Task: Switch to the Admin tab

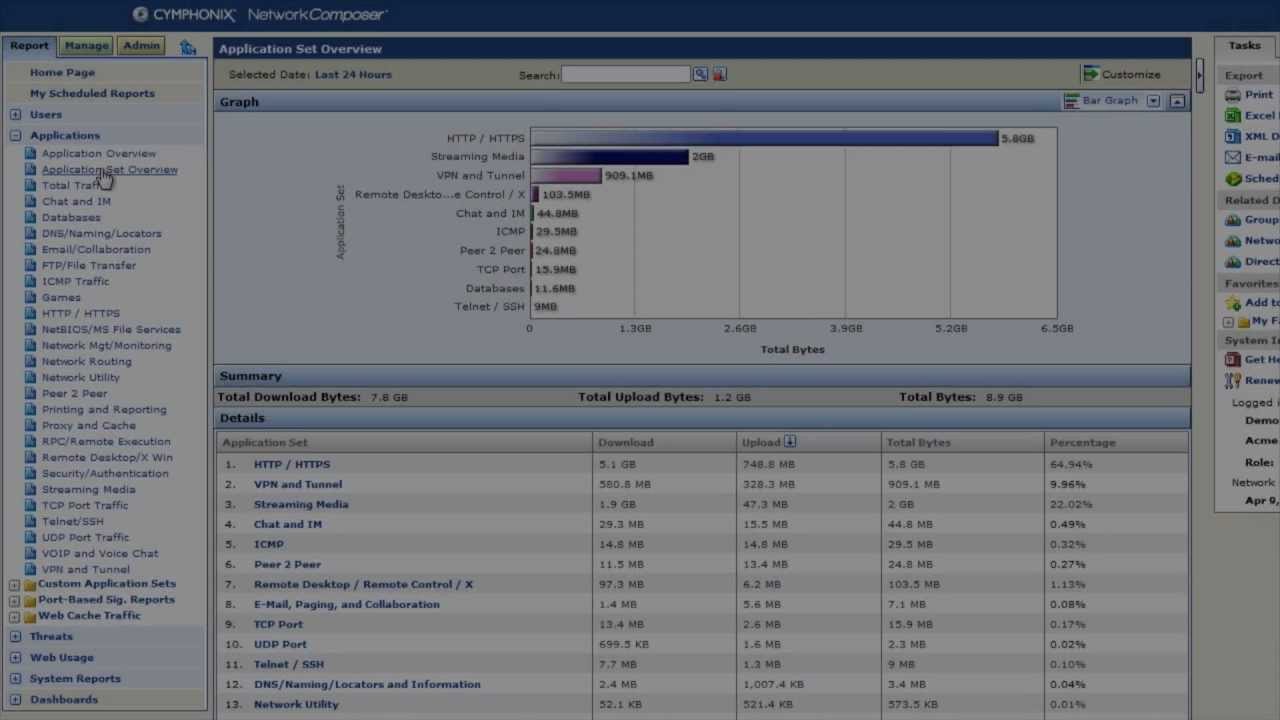Action: point(141,46)
